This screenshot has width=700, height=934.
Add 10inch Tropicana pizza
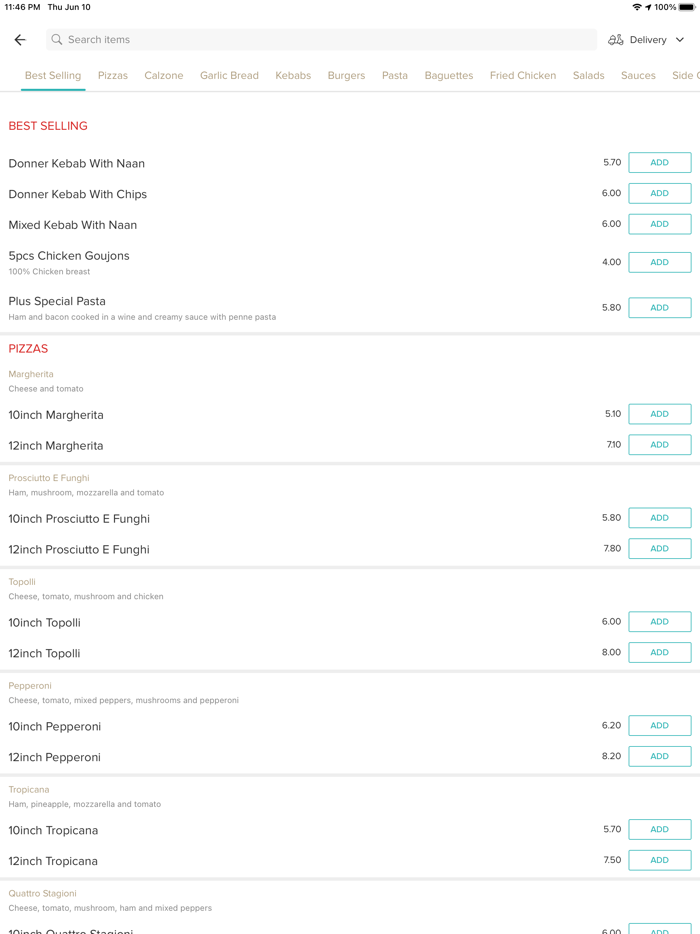[659, 830]
